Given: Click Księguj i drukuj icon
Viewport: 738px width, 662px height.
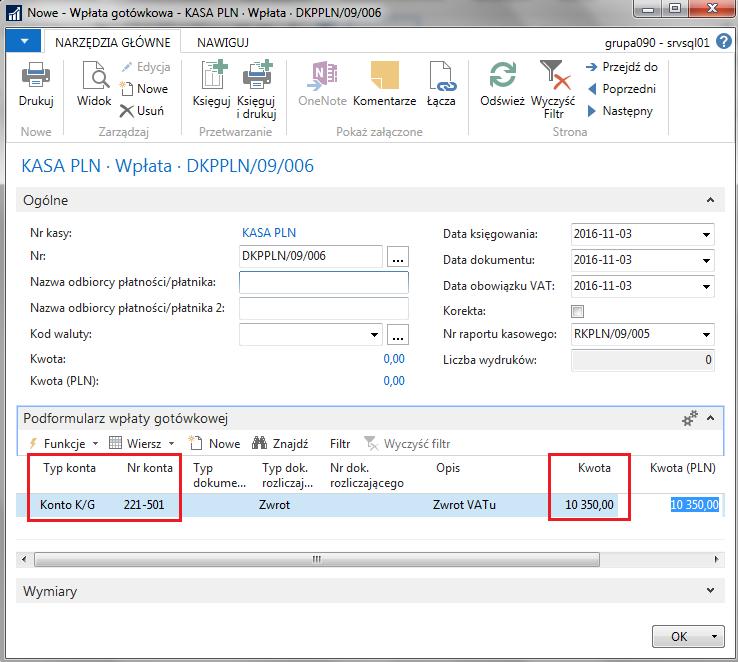Looking at the screenshot, I should click(x=257, y=75).
